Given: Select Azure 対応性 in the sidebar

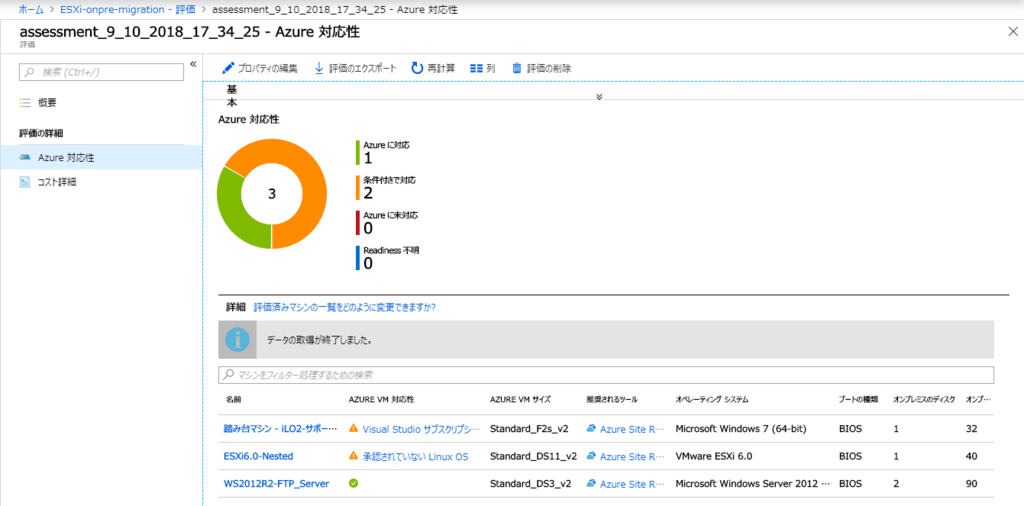Looking at the screenshot, I should [101, 157].
